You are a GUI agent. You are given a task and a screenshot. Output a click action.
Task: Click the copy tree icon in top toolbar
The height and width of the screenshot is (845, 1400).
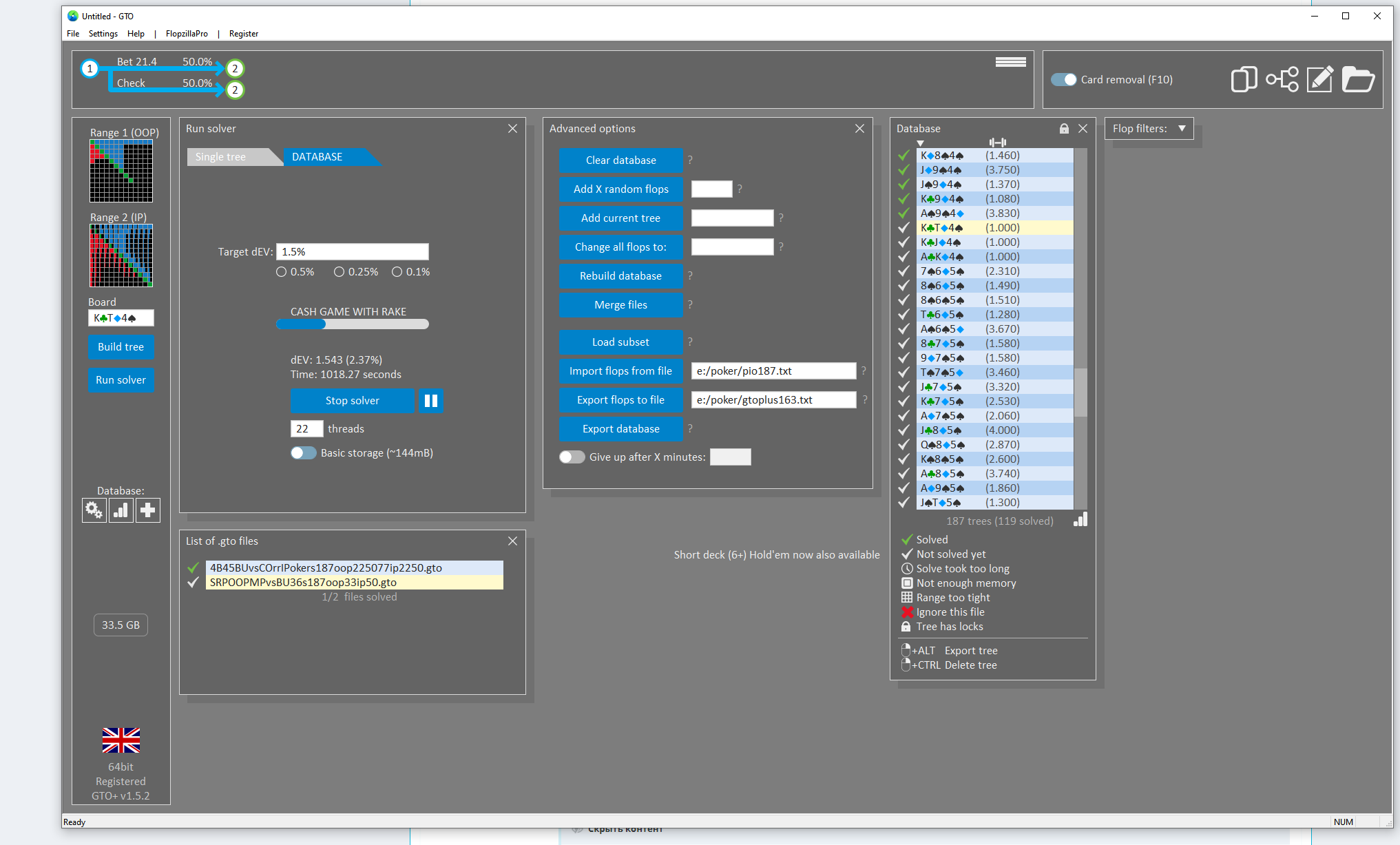[x=1244, y=80]
